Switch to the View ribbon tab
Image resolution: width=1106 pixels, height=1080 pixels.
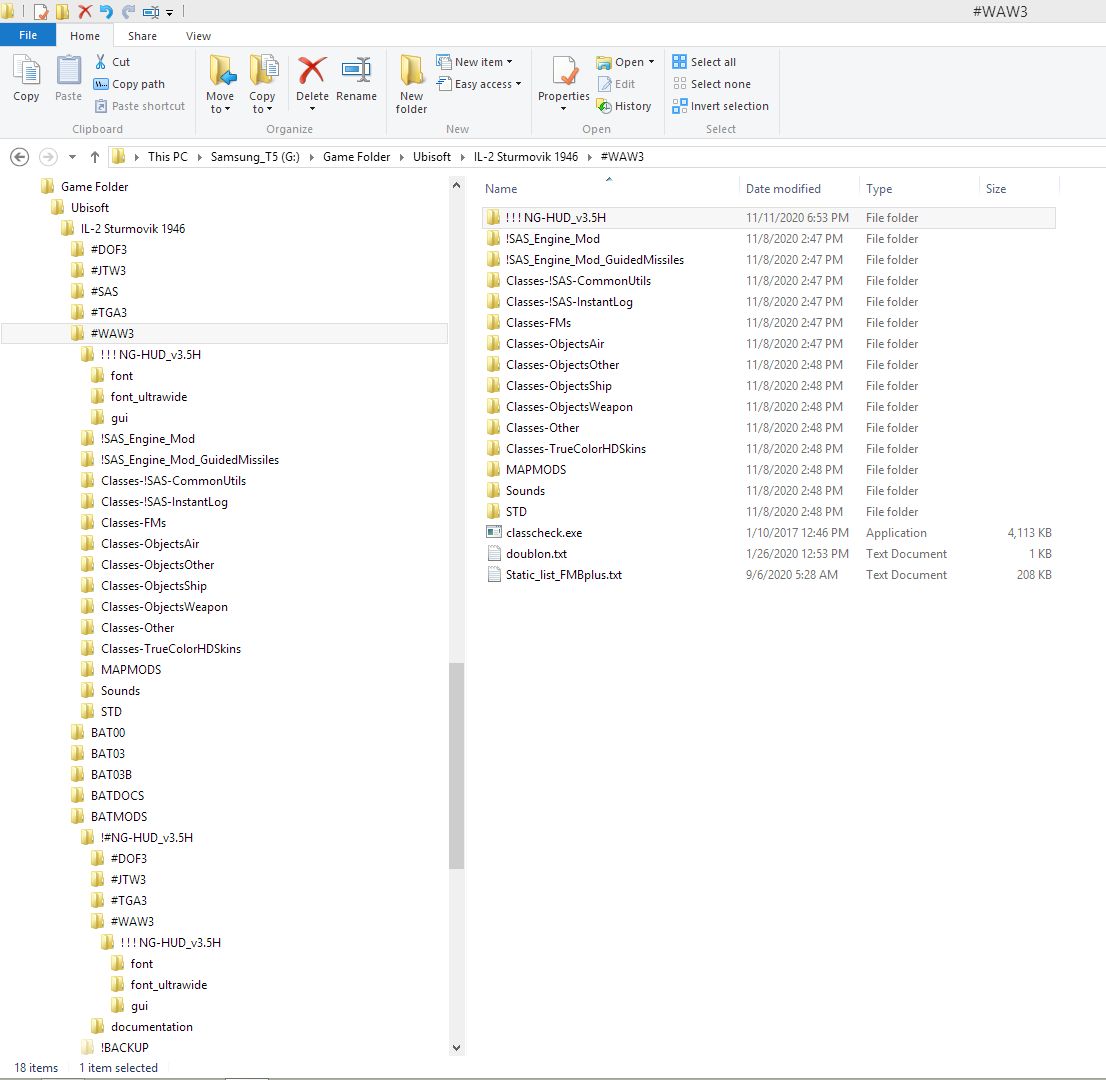tap(198, 36)
